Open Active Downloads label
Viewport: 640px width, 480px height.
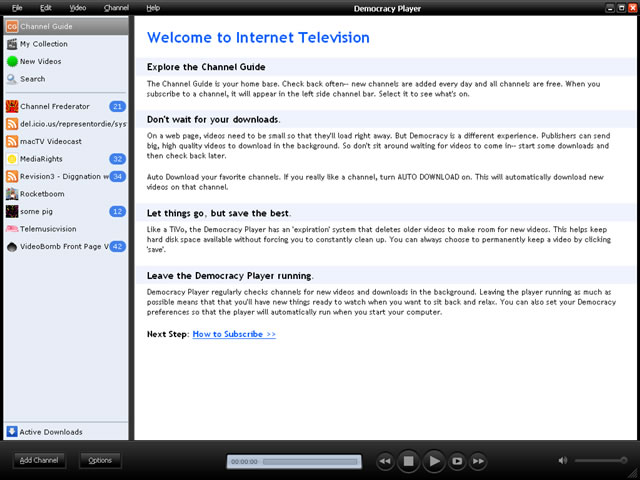pos(51,432)
